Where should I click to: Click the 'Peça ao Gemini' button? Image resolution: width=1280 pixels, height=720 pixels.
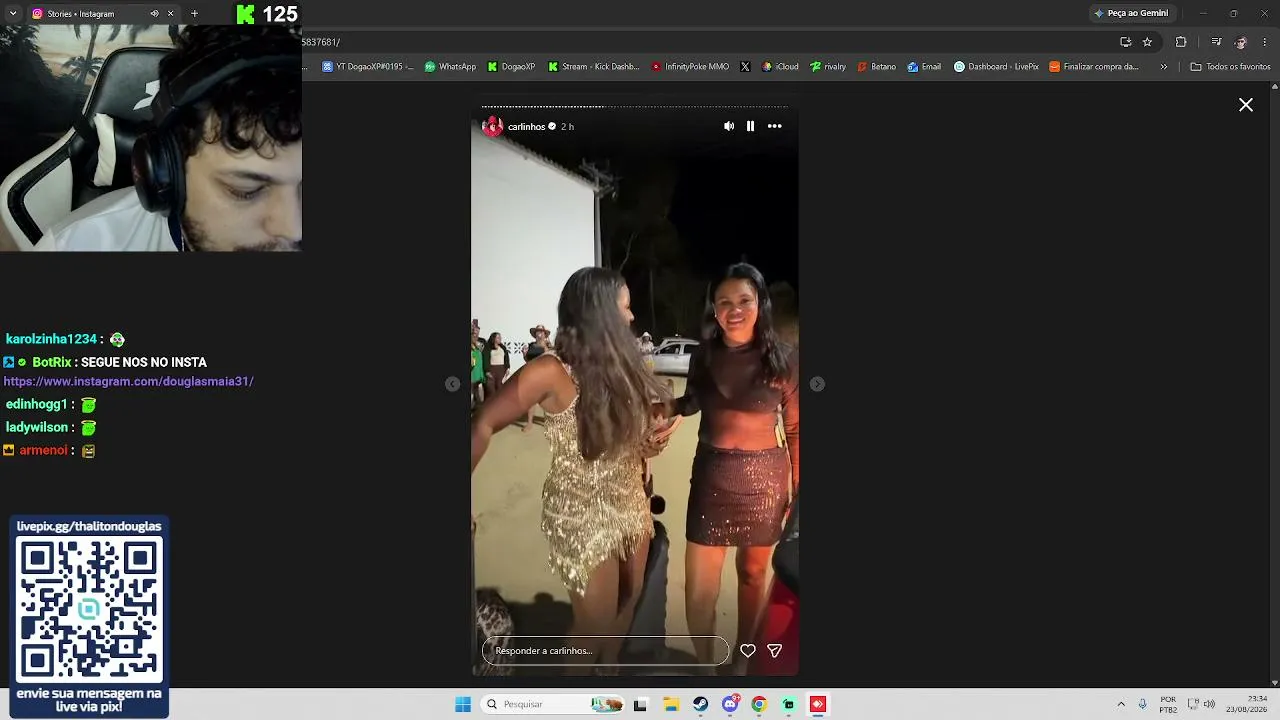(1131, 13)
